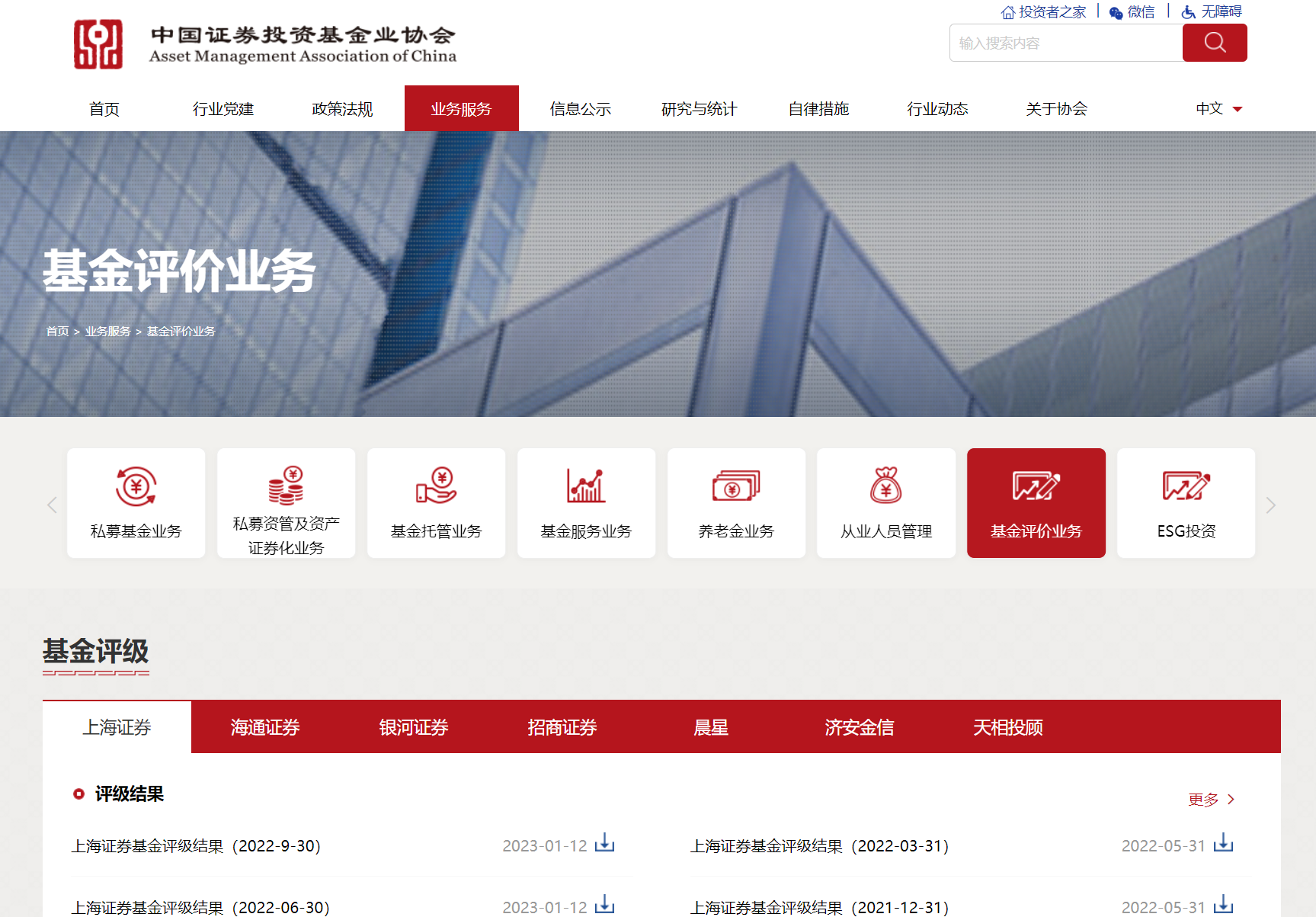
Task: Open the 政策法规 menu
Action: pyautogui.click(x=342, y=109)
